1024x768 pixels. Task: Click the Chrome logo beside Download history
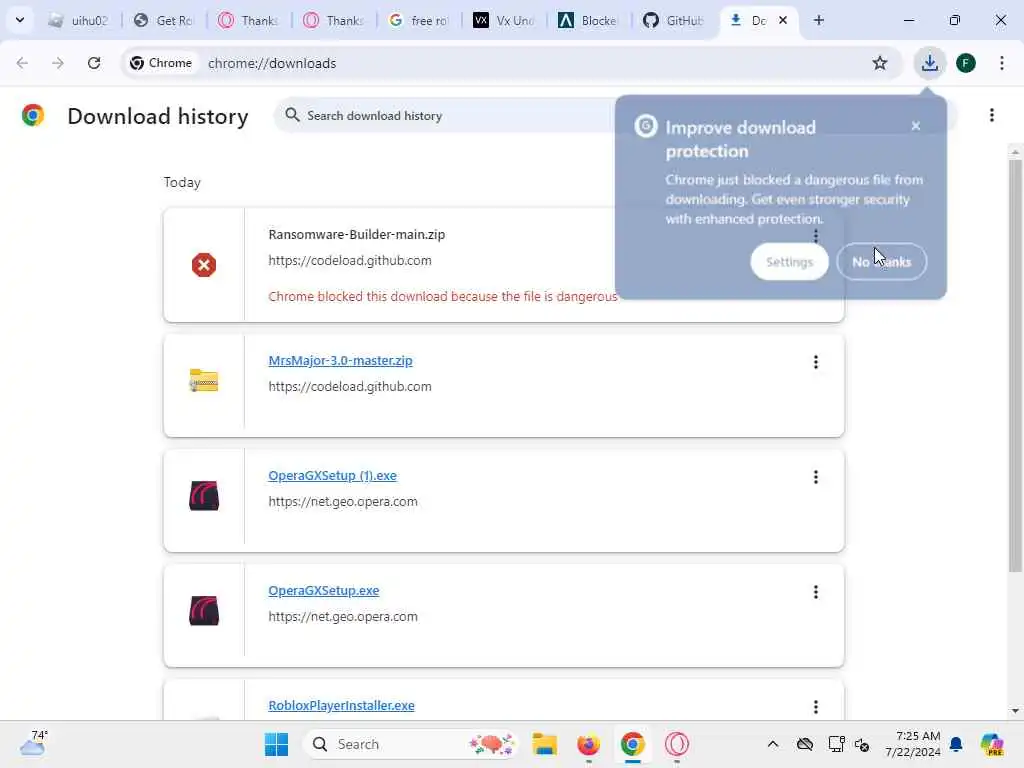point(33,116)
